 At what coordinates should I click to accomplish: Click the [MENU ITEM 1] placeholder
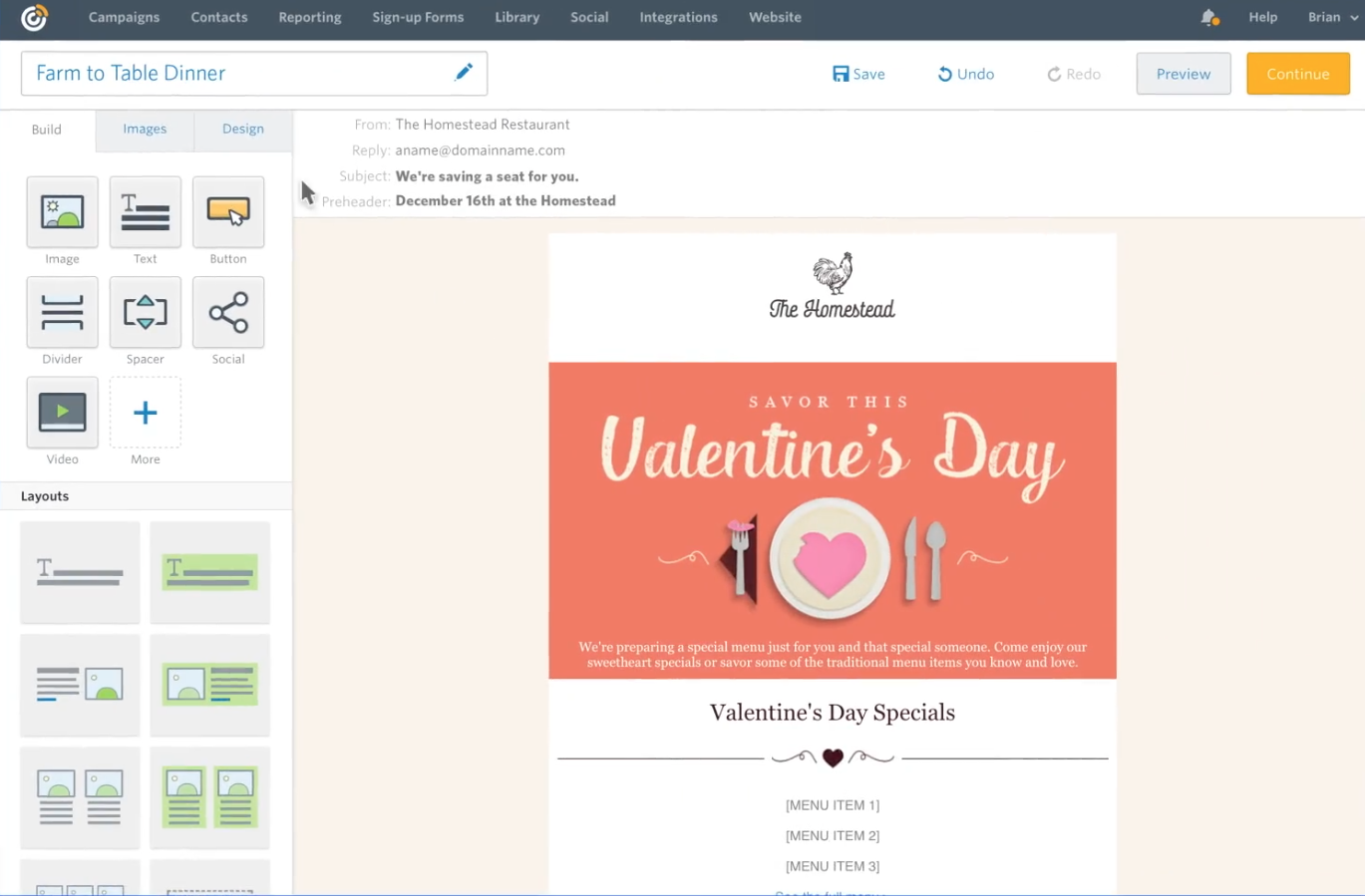point(833,805)
